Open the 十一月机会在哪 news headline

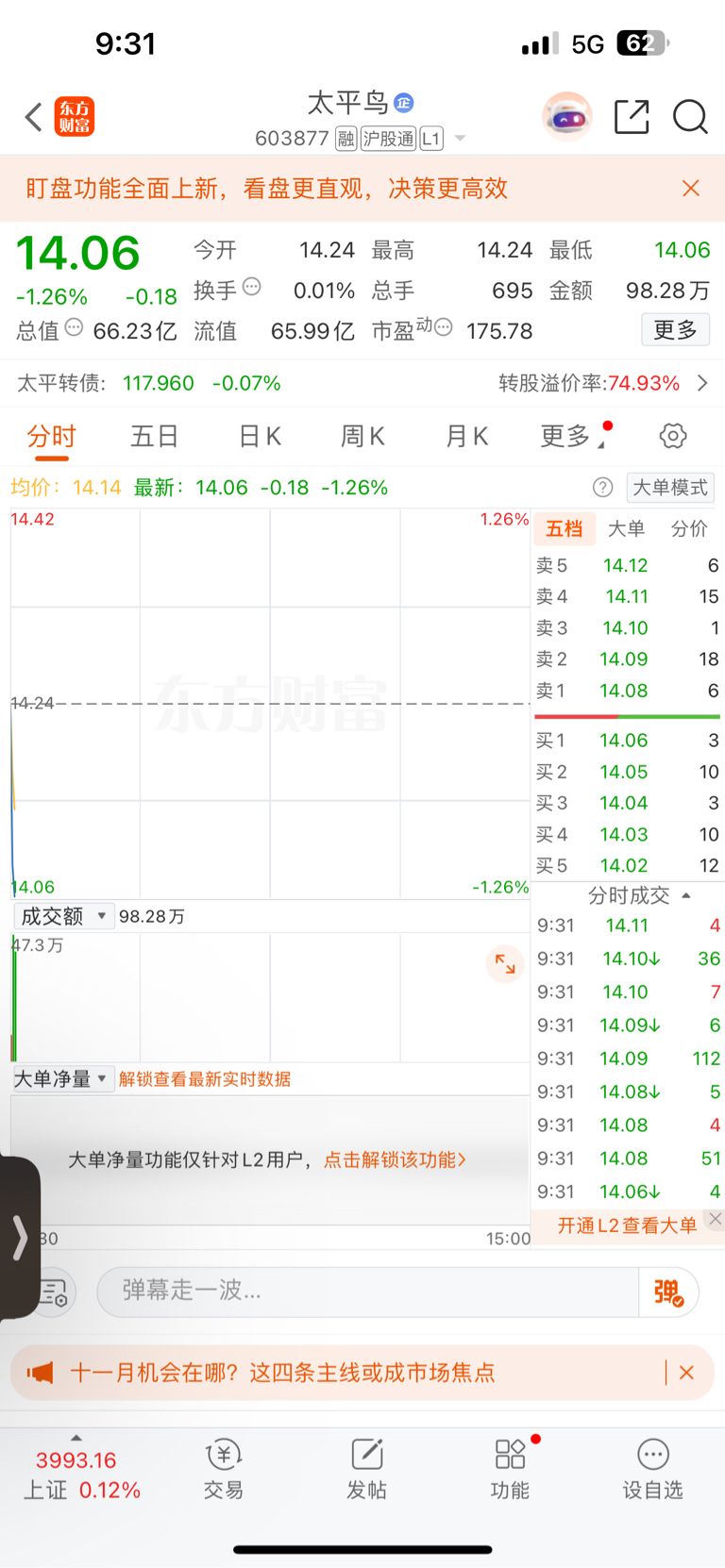coord(282,1373)
